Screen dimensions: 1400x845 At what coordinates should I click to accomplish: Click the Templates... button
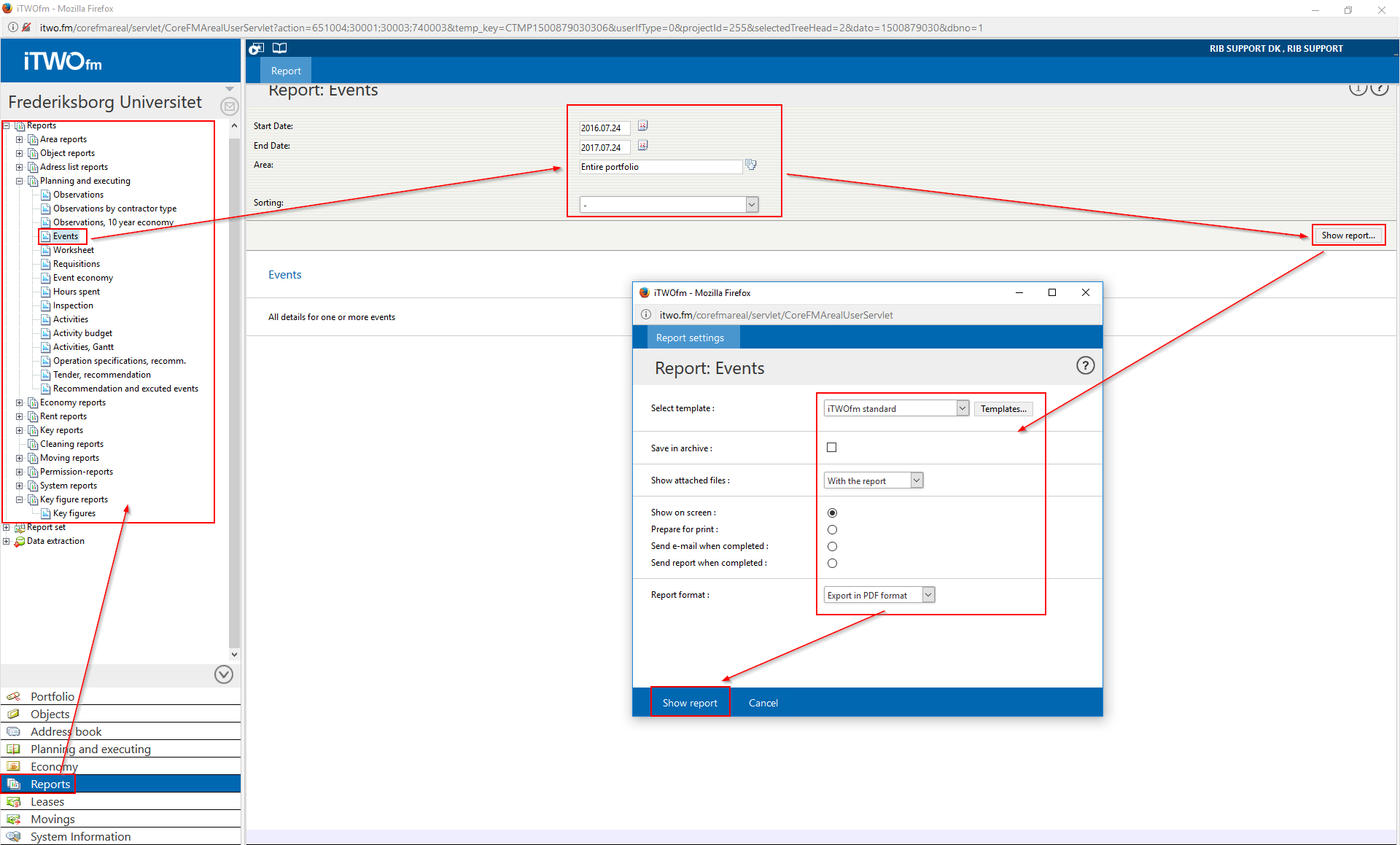click(x=1003, y=409)
